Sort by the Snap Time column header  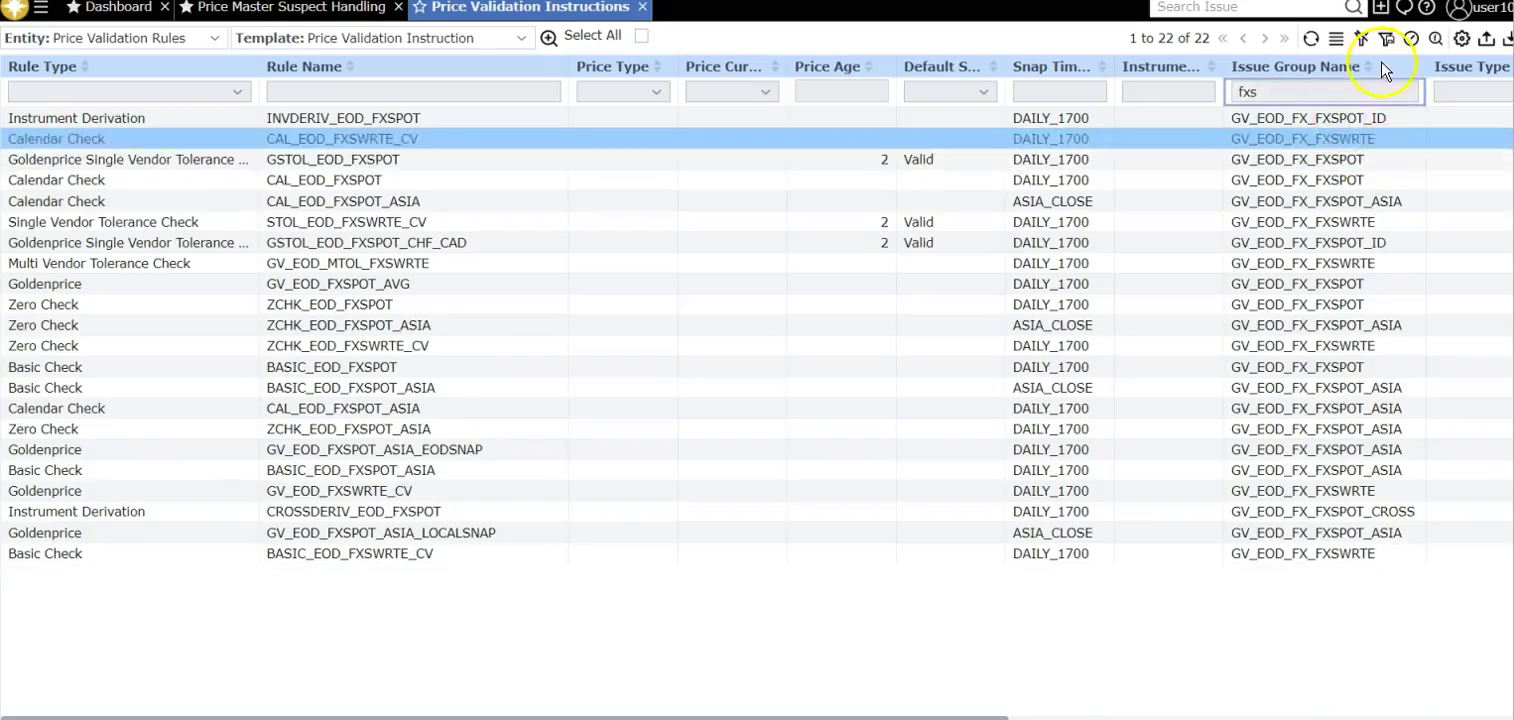(x=1051, y=67)
